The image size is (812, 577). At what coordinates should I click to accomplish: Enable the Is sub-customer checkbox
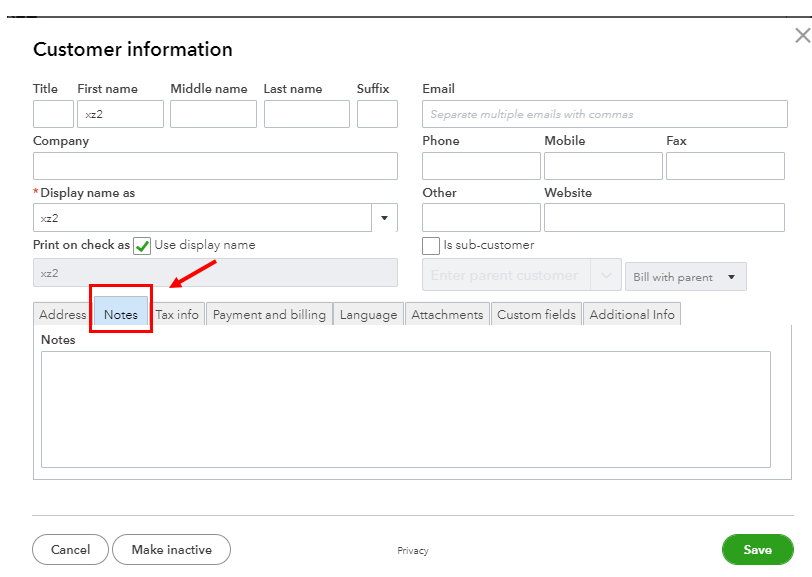point(431,245)
